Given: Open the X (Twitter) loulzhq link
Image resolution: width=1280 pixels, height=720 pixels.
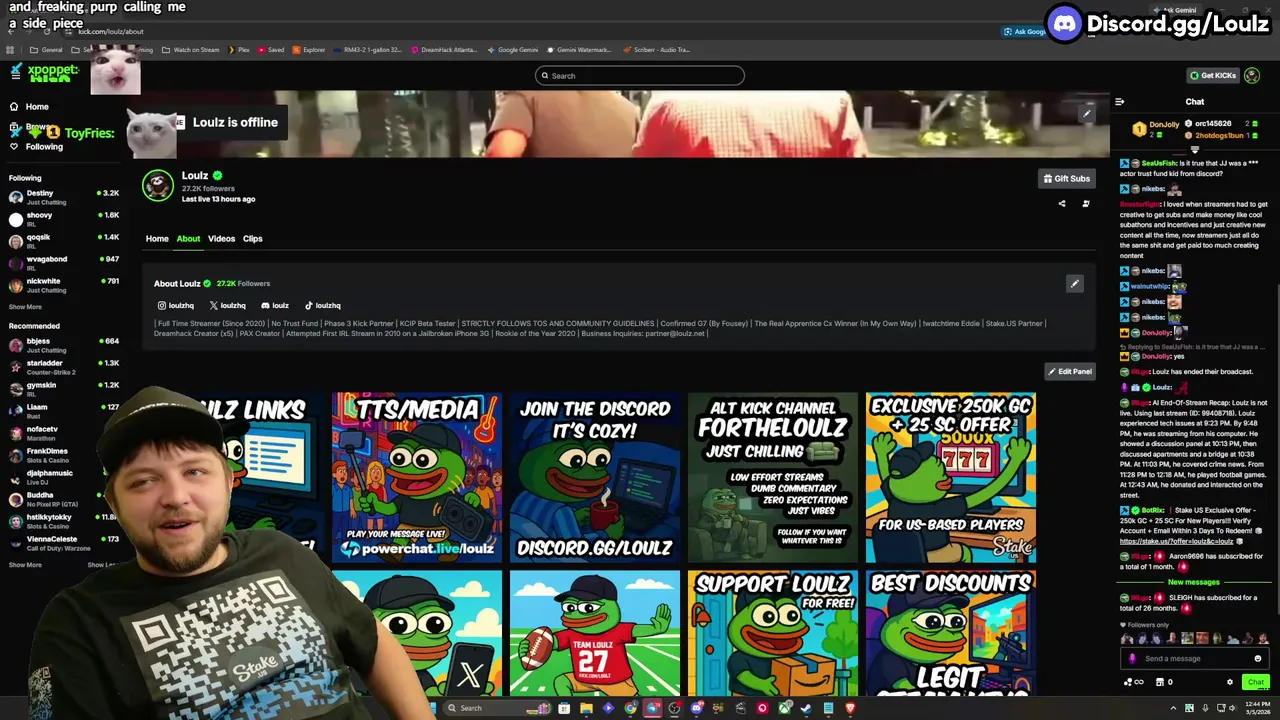Looking at the screenshot, I should [x=228, y=305].
